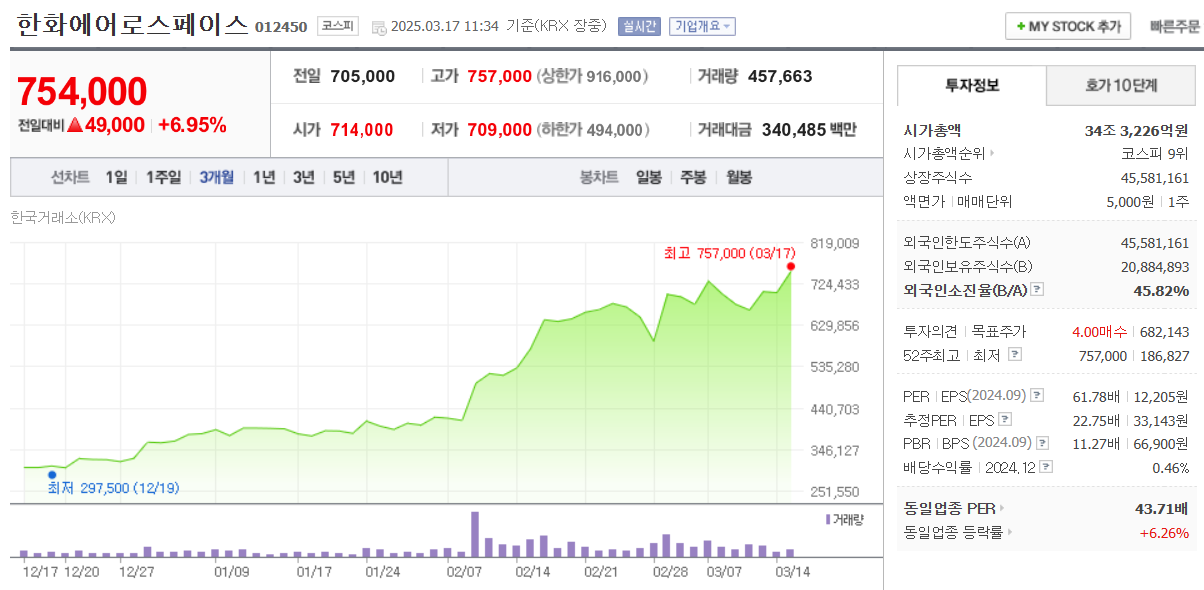This screenshot has height=590, width=1204.
Task: Switch to the 호가10단계 tab
Action: coord(1121,86)
